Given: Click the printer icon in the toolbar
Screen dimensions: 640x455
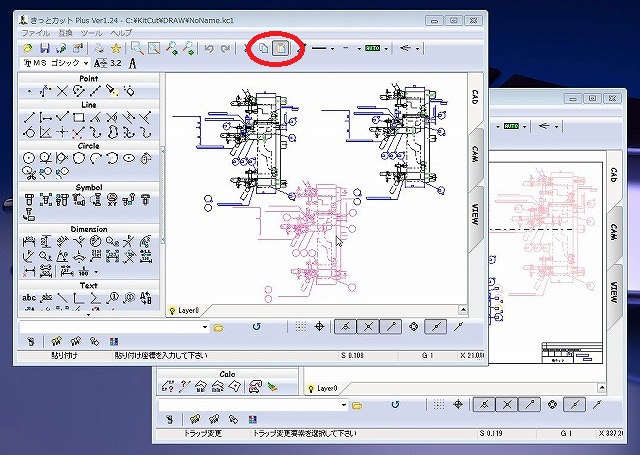Looking at the screenshot, I should tap(99, 49).
